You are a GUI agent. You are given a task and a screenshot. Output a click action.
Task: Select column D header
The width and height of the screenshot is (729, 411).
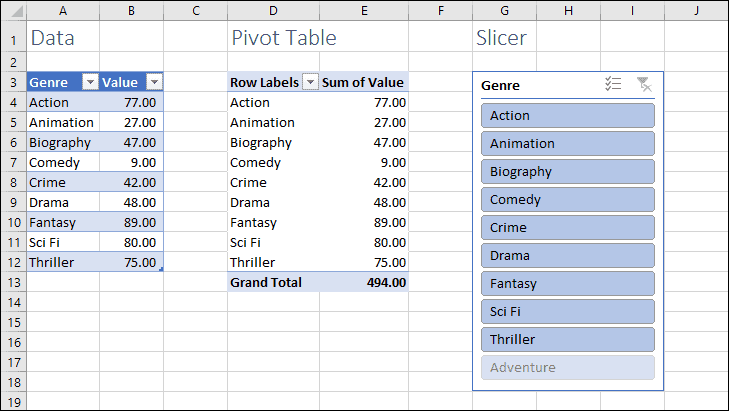[273, 10]
